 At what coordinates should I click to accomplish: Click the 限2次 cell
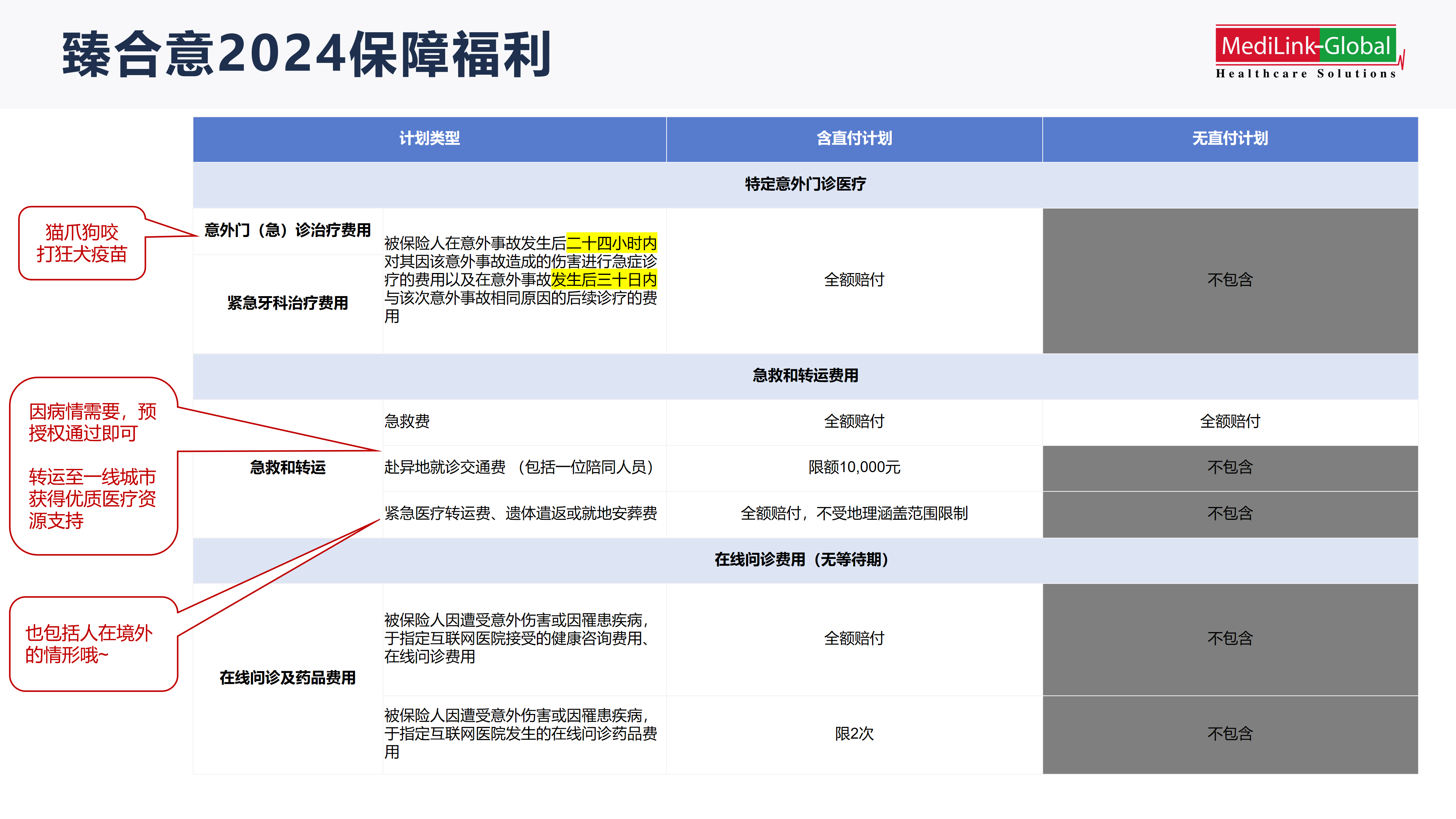pos(854,734)
